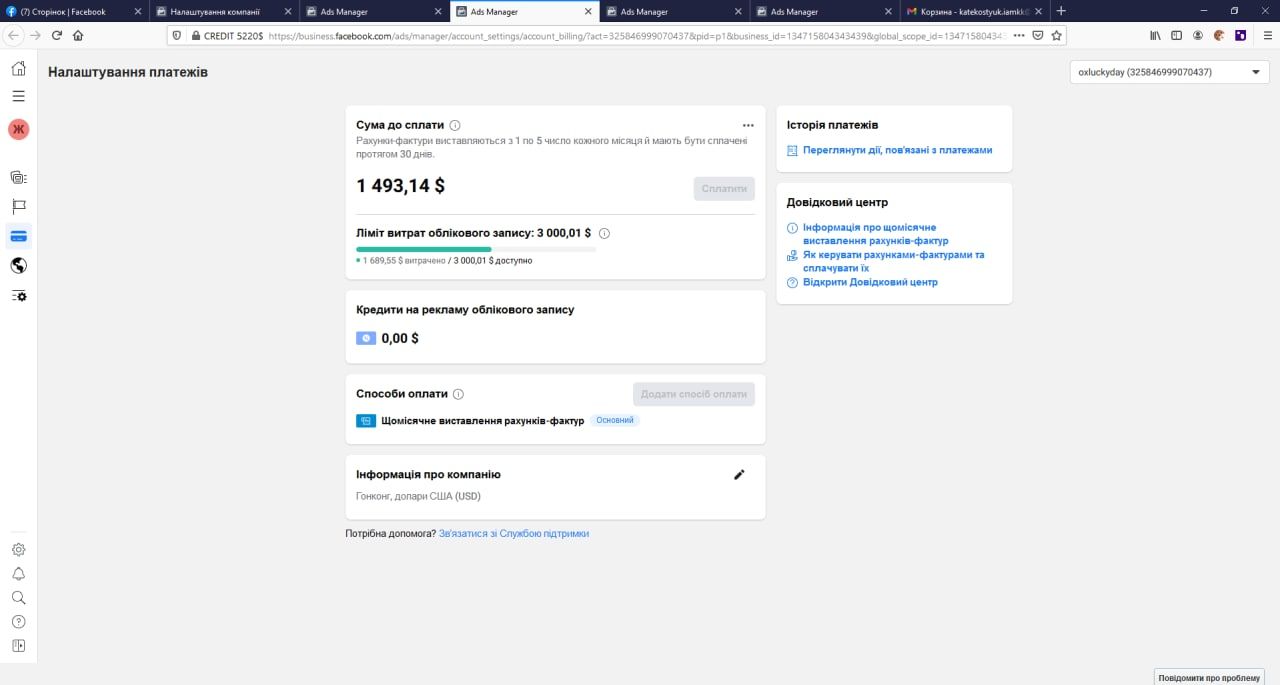
Task: Go to browser home page icon
Action: point(78,35)
